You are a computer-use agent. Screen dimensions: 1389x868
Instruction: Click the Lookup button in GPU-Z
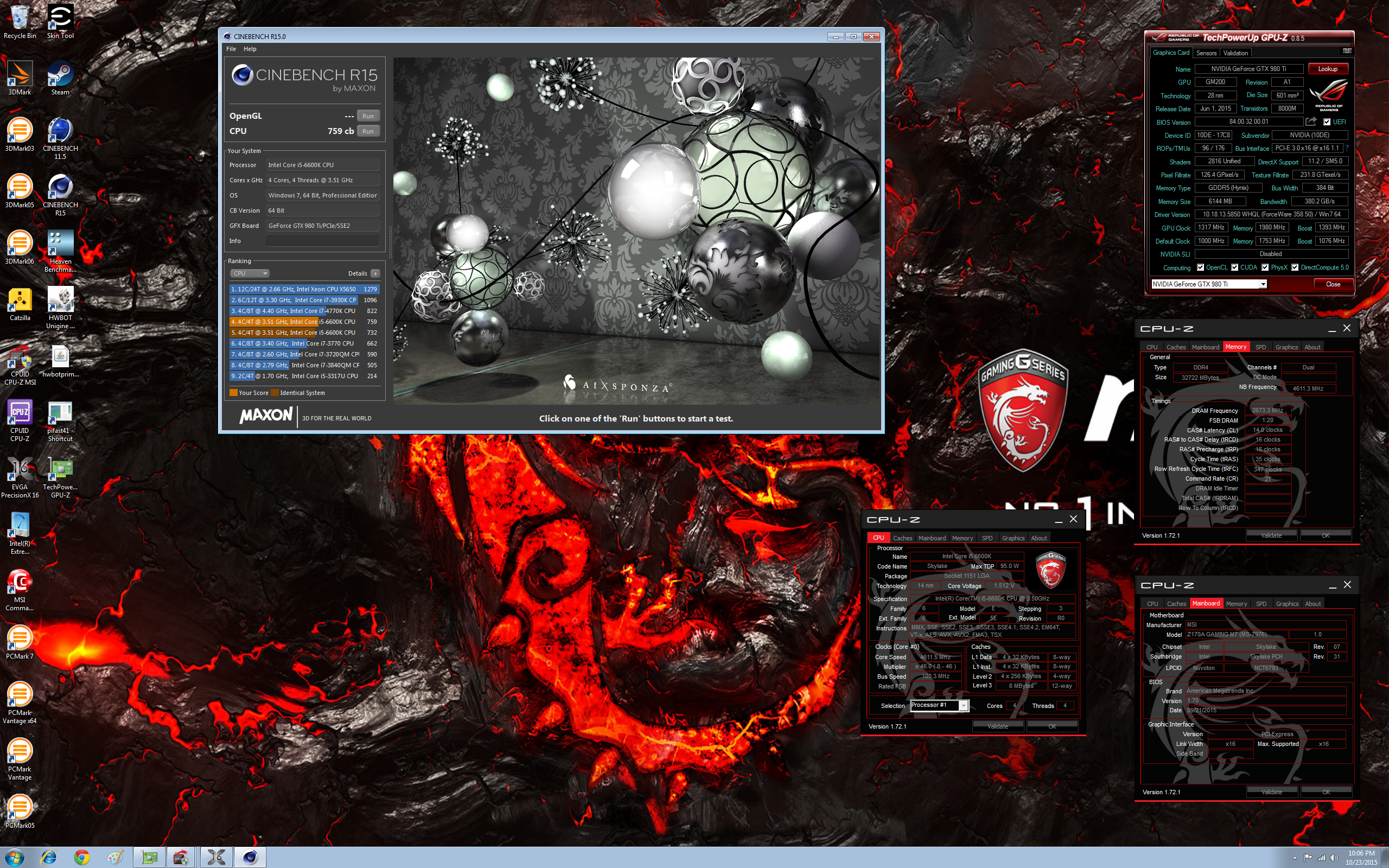point(1328,69)
